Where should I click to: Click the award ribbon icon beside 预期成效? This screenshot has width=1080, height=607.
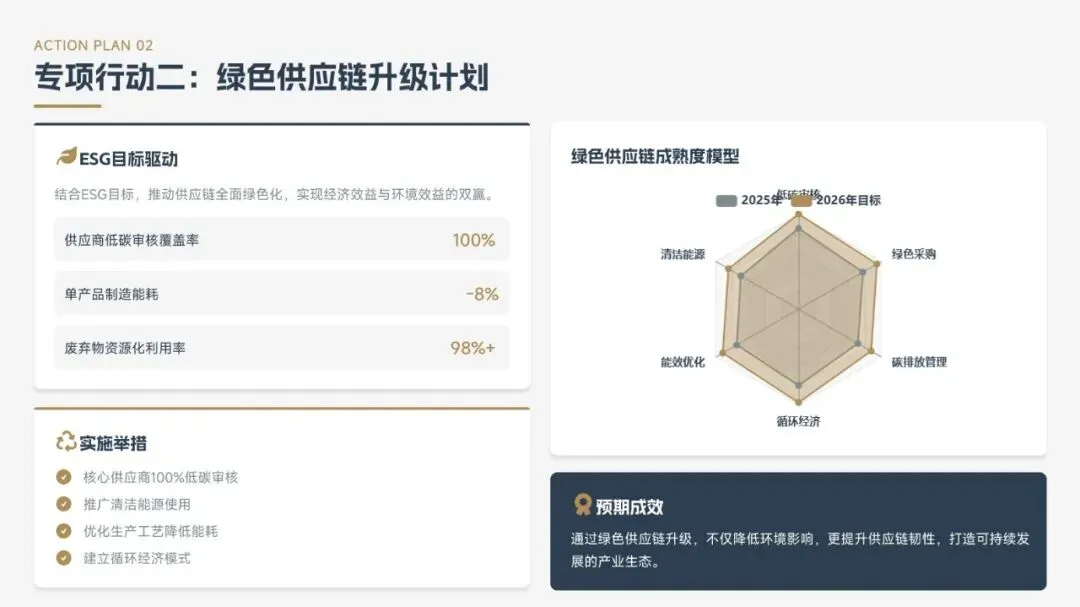pos(583,505)
